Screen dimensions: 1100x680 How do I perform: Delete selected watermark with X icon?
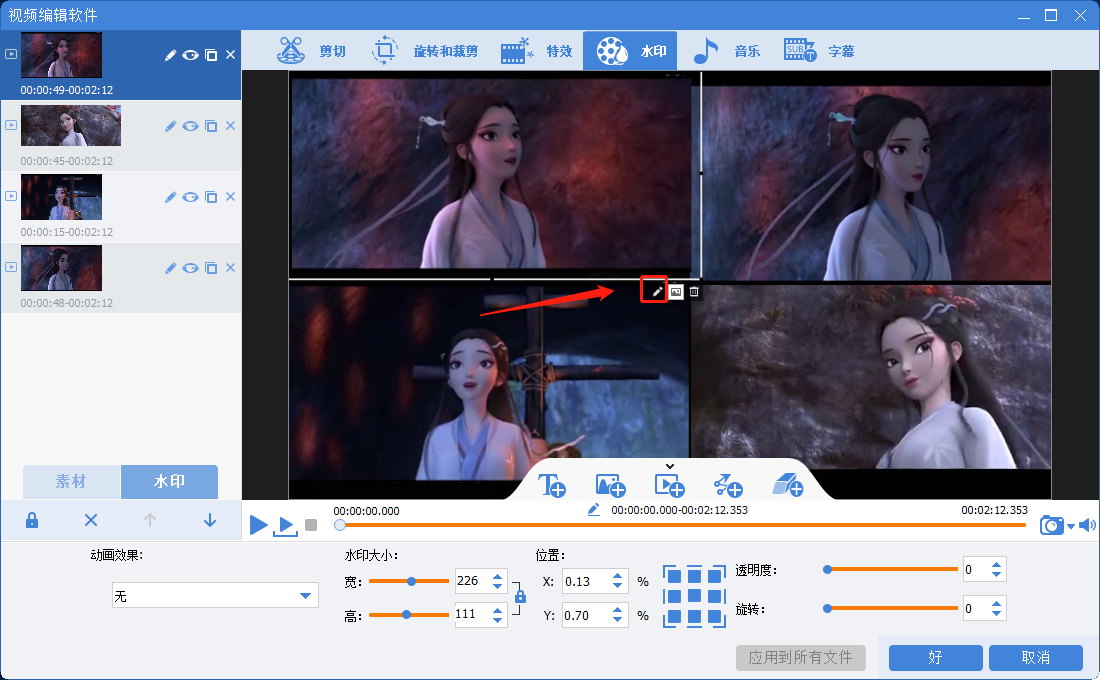pyautogui.click(x=90, y=520)
